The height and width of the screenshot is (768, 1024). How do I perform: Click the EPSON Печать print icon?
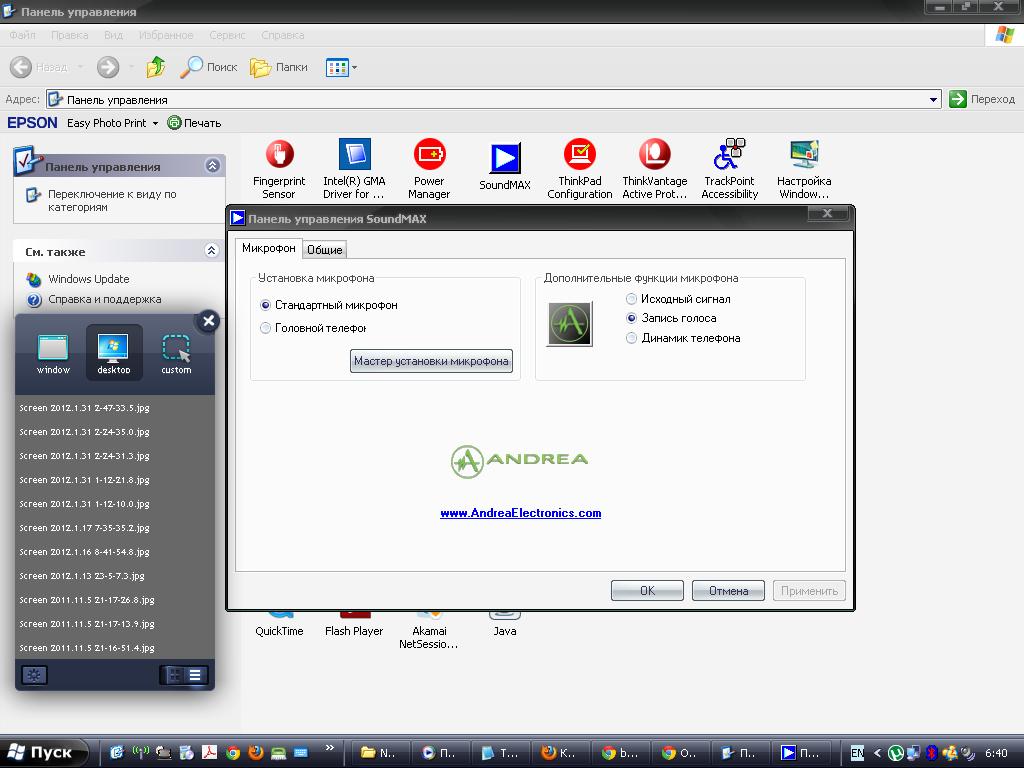(x=195, y=123)
